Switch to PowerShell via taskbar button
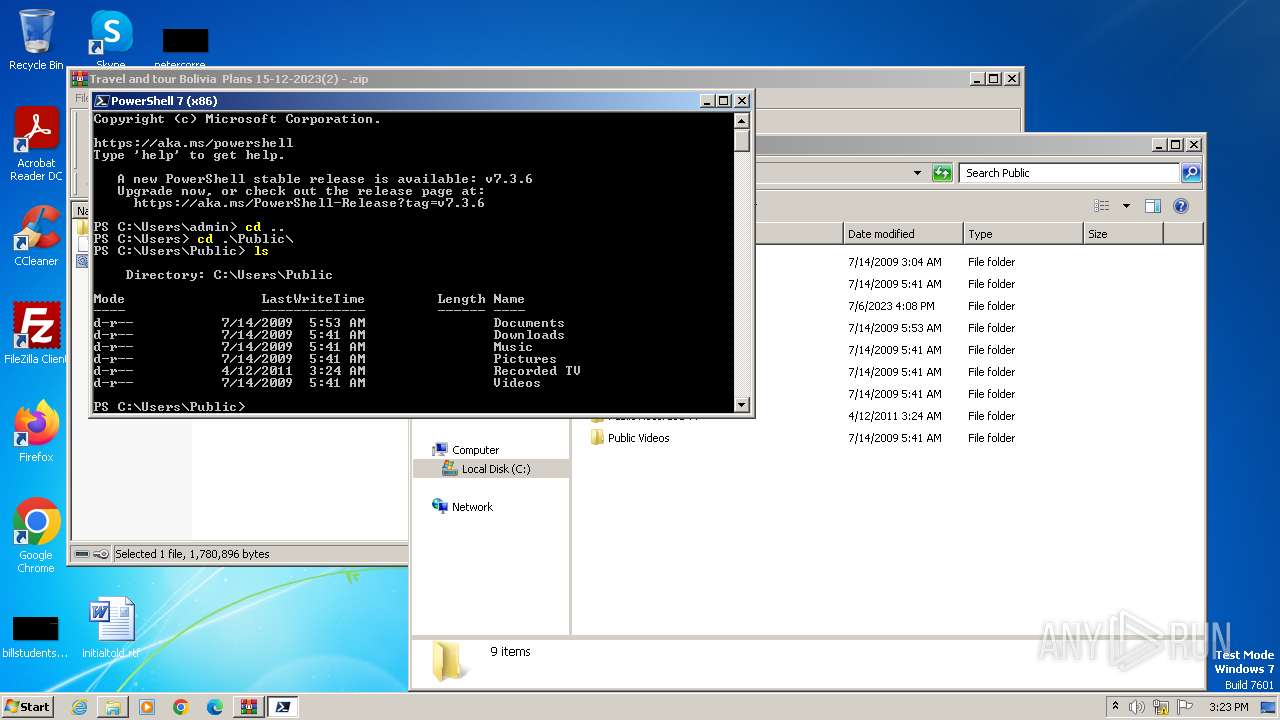The width and height of the screenshot is (1280, 720). (283, 707)
